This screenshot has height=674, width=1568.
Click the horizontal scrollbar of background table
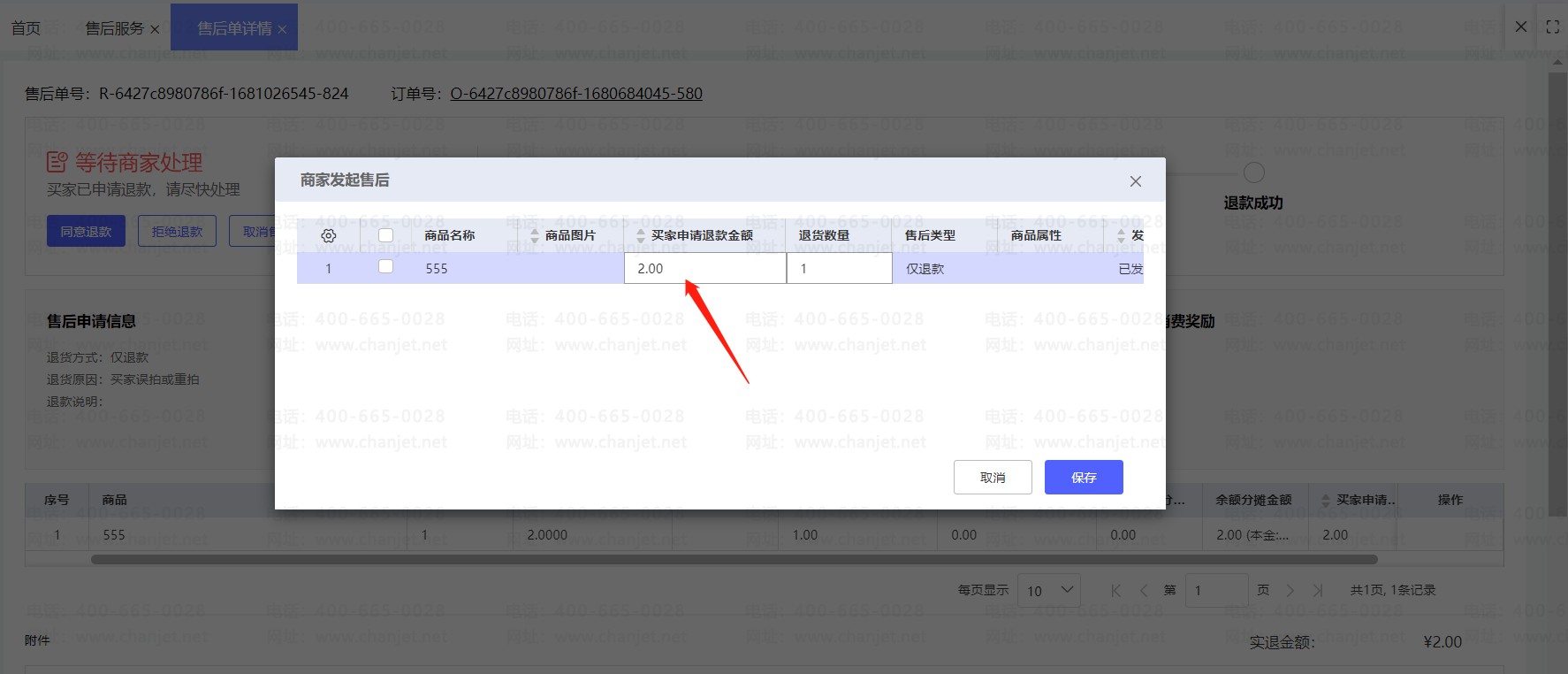(734, 559)
